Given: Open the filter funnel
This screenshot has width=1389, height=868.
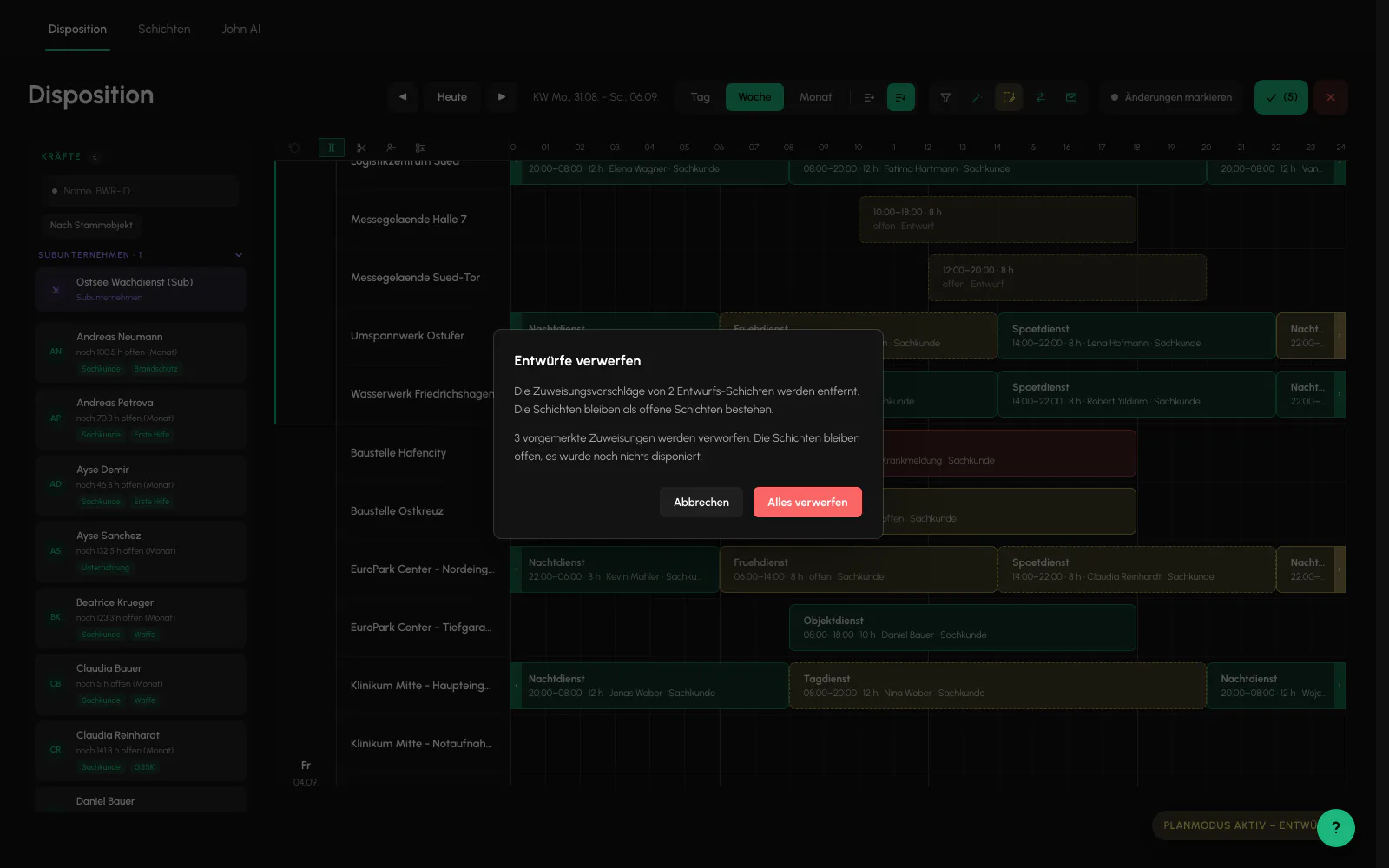Looking at the screenshot, I should (945, 97).
